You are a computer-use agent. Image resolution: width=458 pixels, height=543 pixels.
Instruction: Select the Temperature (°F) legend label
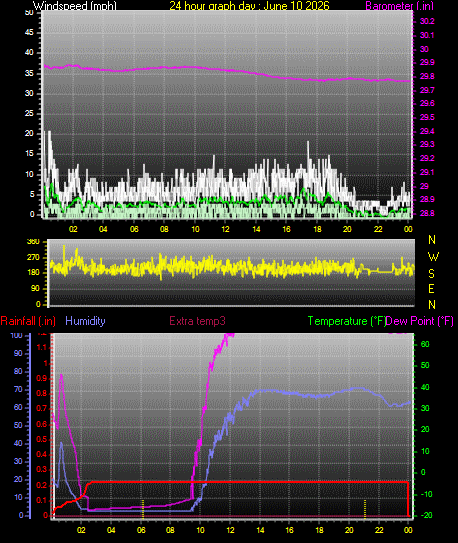pos(347,321)
